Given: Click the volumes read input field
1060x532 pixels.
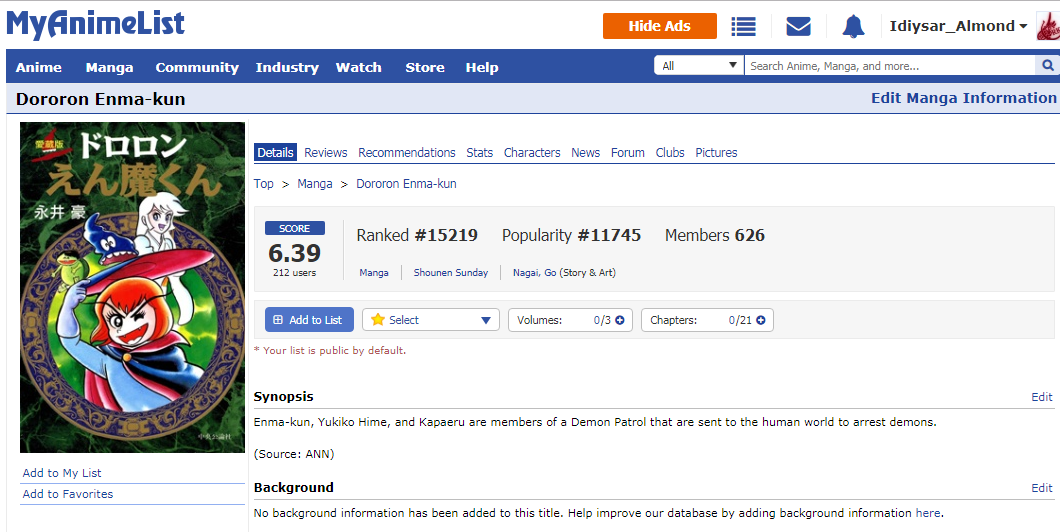Looking at the screenshot, I should coord(597,320).
